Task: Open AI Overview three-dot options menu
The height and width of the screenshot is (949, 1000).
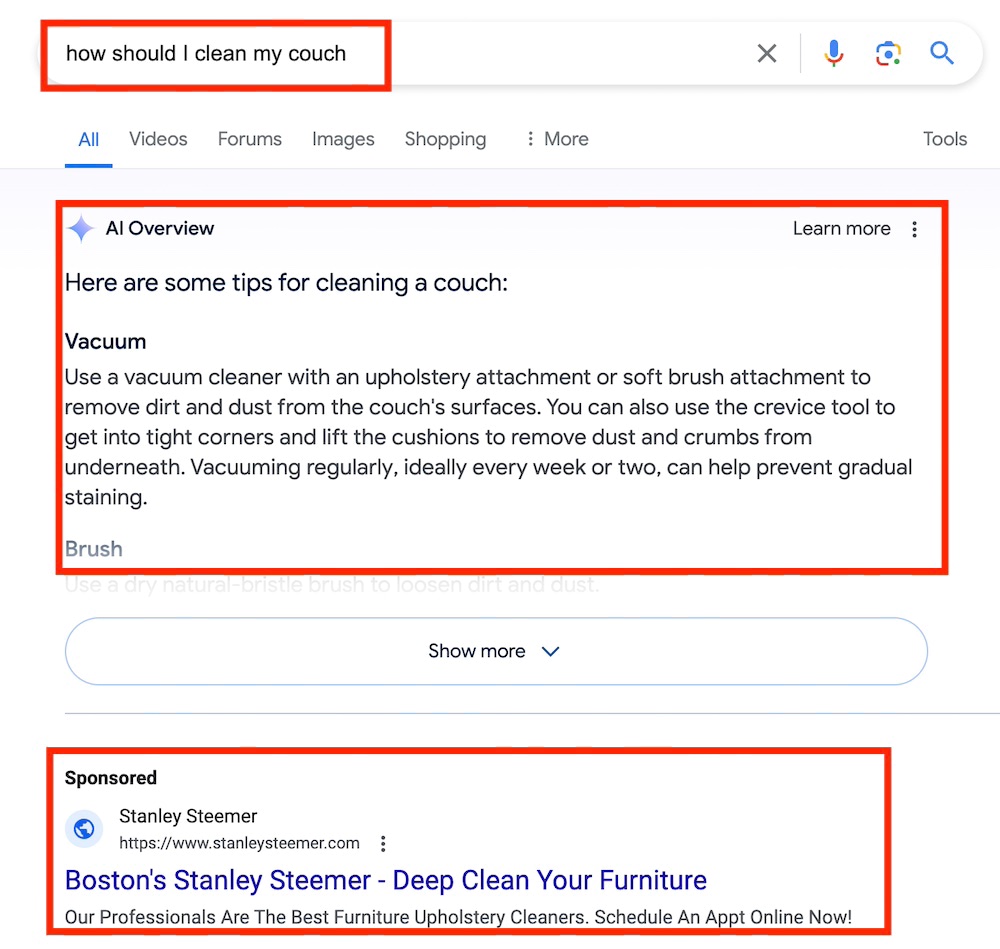Action: [914, 229]
